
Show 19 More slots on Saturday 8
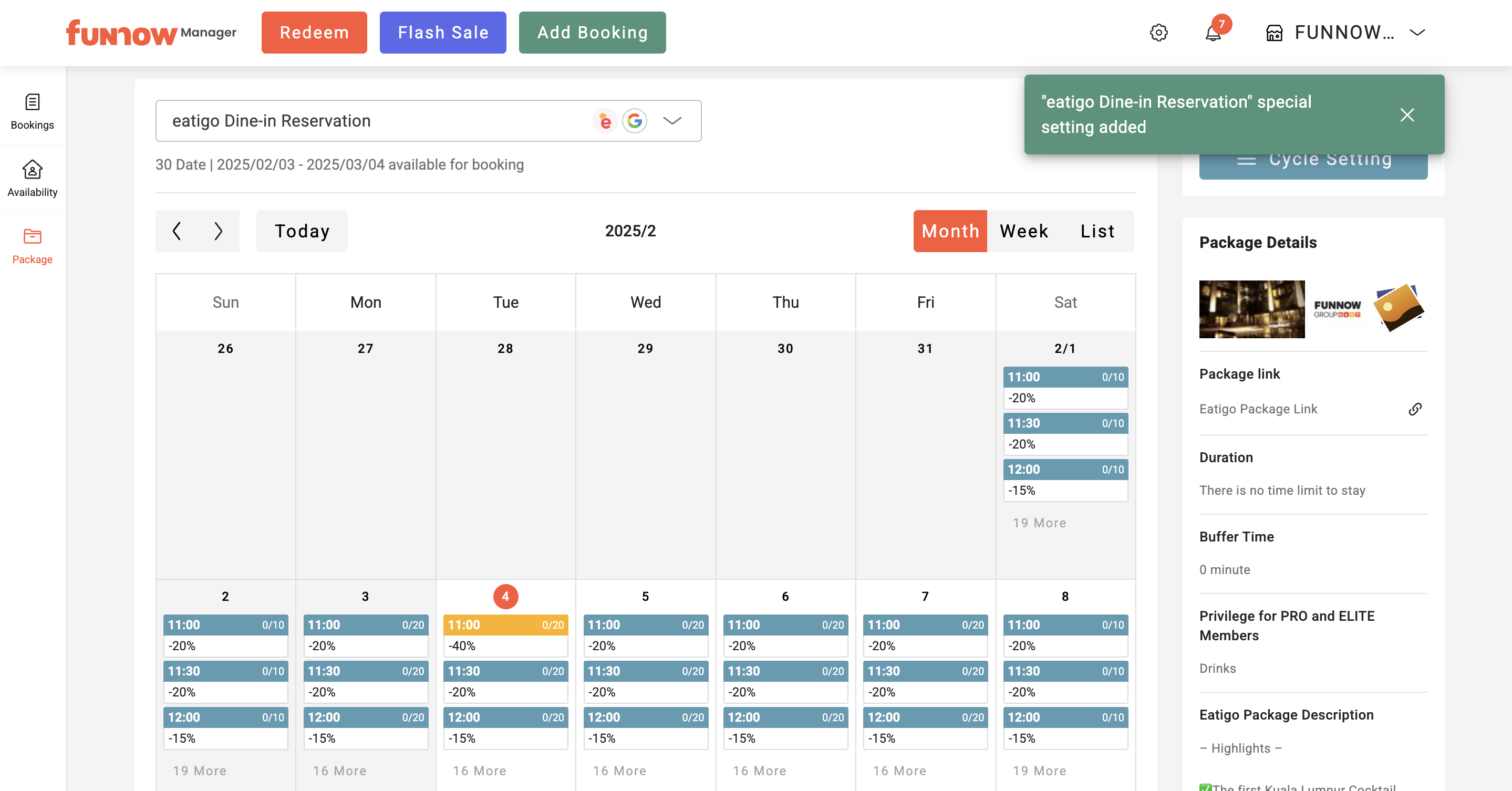click(1039, 771)
